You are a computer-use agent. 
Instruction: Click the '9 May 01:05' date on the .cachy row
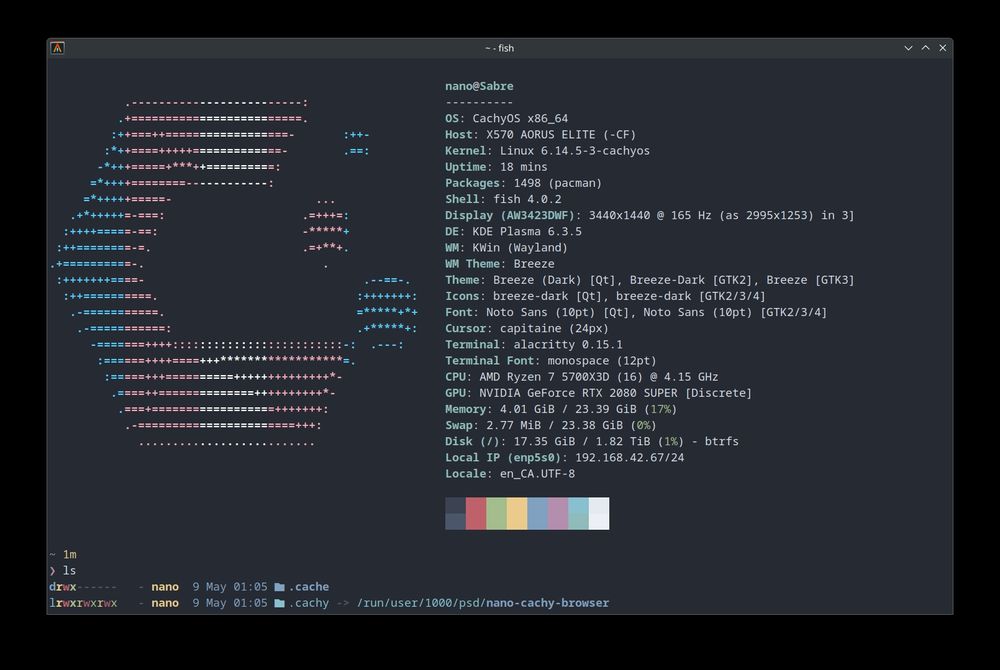230,603
